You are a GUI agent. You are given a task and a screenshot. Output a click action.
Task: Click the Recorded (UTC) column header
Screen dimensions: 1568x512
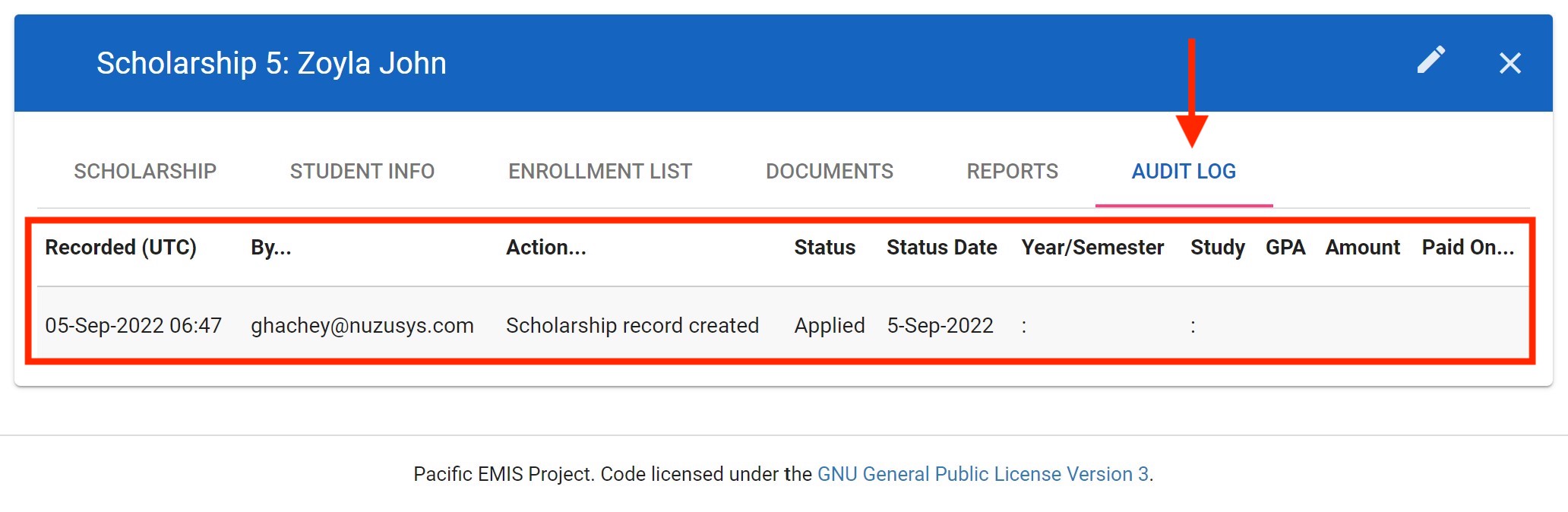121,248
